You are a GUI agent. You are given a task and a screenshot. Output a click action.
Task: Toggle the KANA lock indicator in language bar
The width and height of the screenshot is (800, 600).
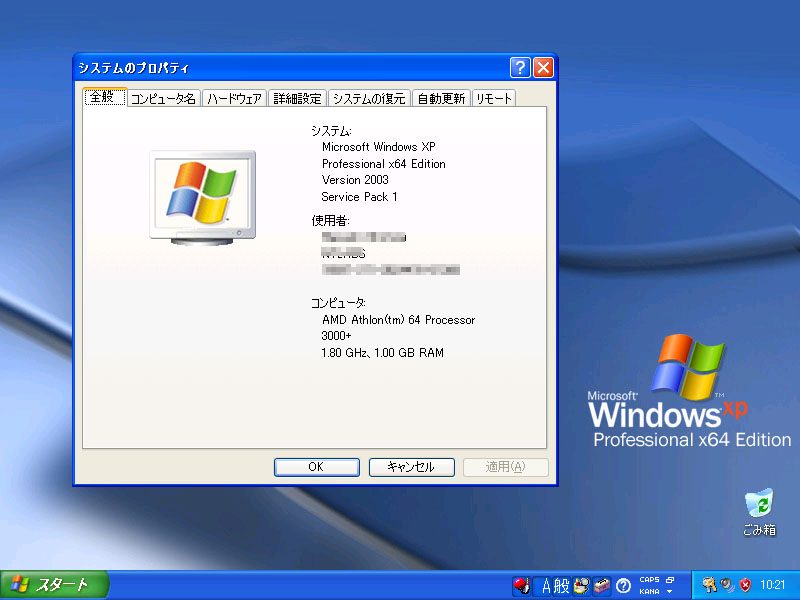[x=649, y=591]
